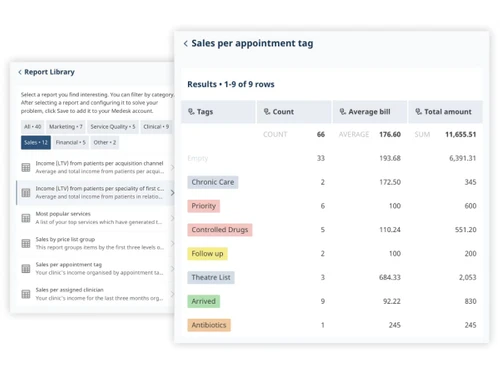This screenshot has width=500, height=375.
Task: Click the Antibiotics tag
Action: point(209,325)
